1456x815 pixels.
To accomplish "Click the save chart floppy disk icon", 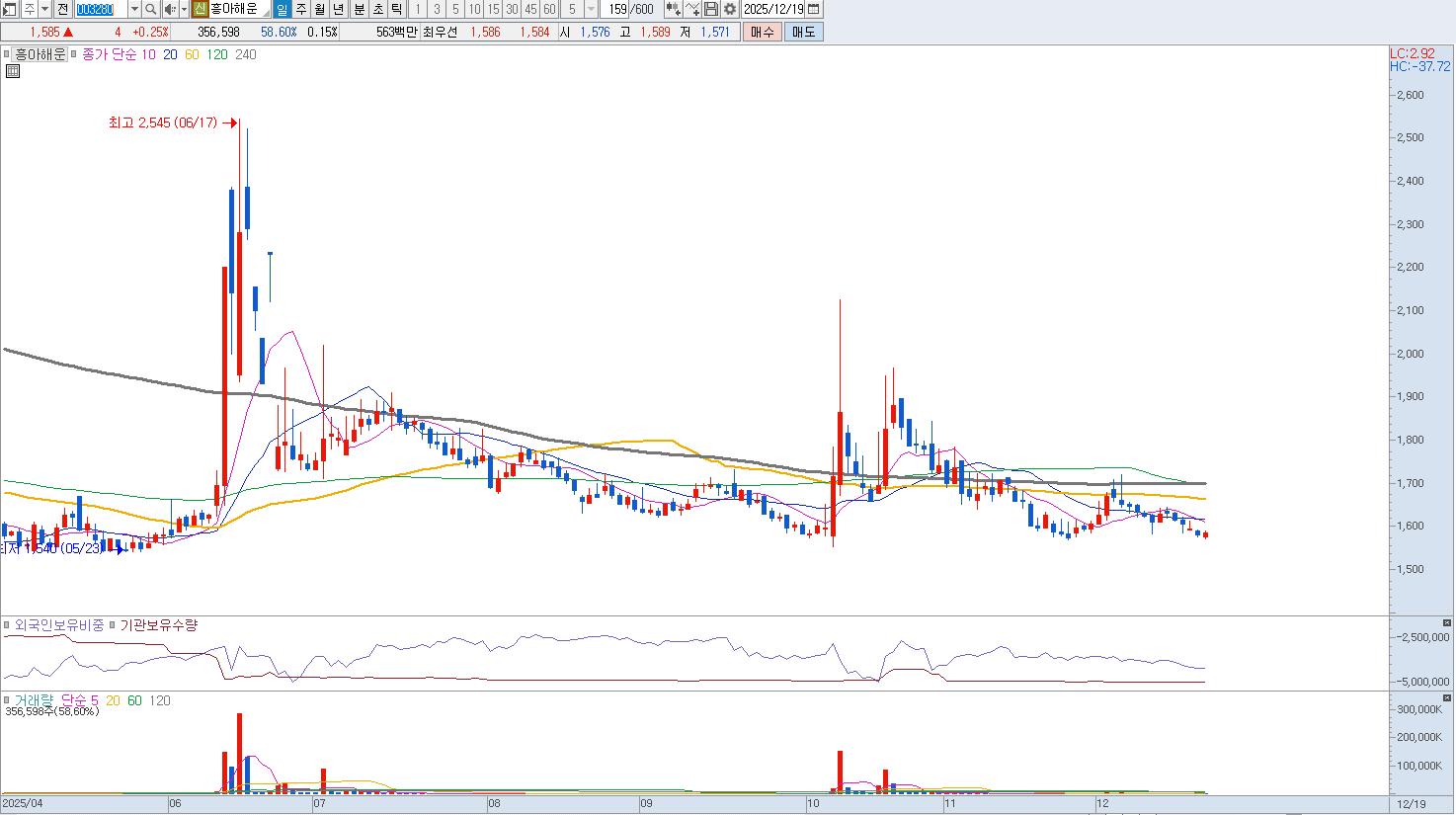I will tap(711, 9).
